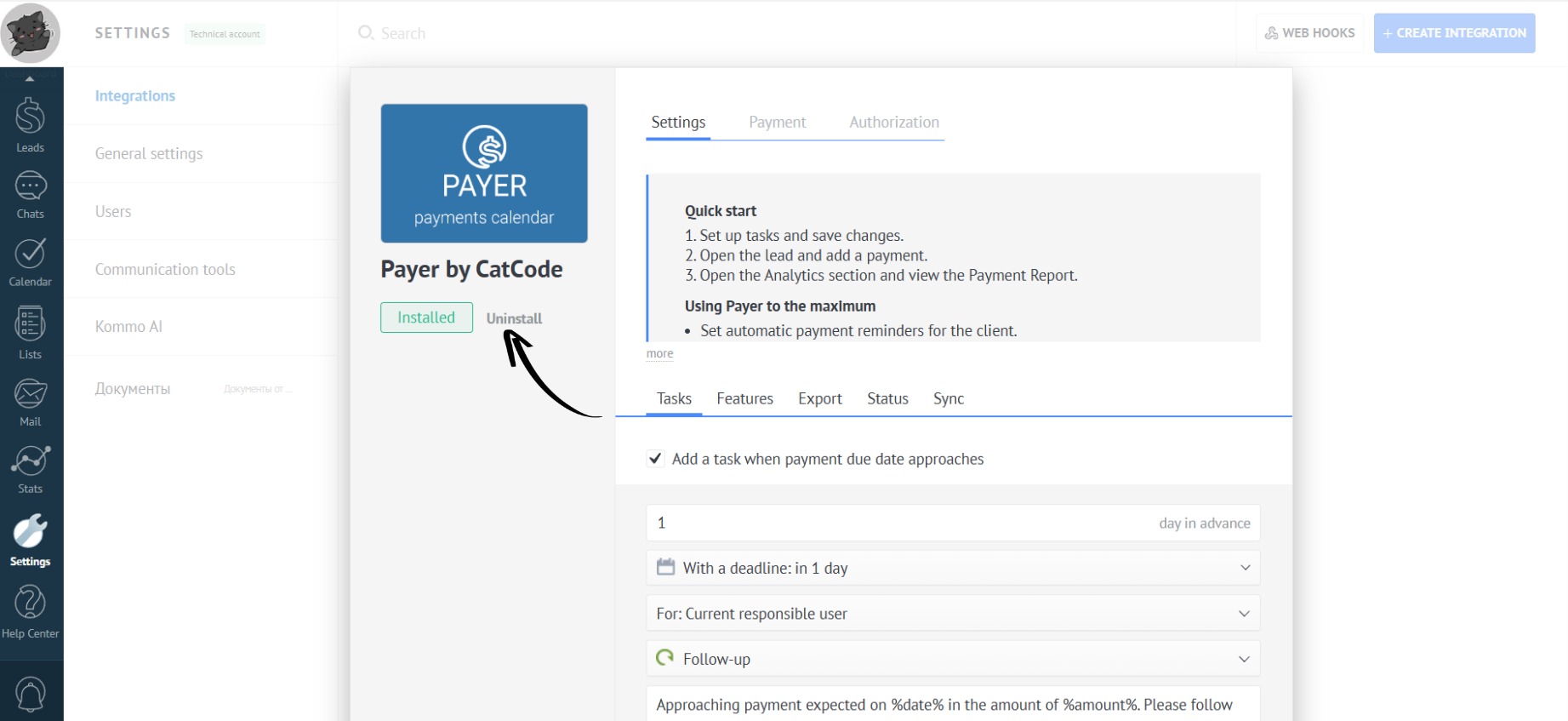Click the Uninstall link
The width and height of the screenshot is (1568, 721).
[x=514, y=318]
